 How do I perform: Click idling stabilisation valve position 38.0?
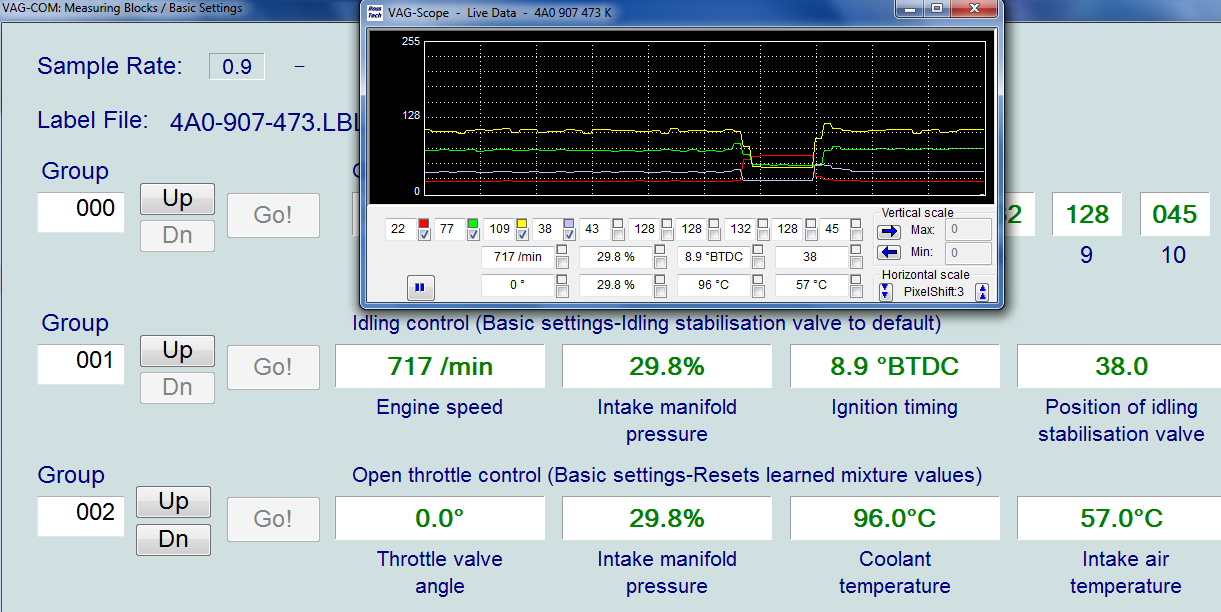point(1119,367)
